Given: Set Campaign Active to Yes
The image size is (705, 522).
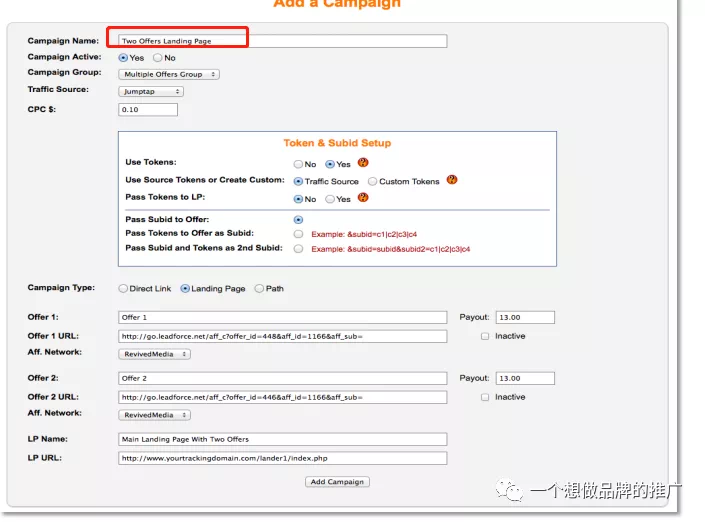Looking at the screenshot, I should coord(123,58).
